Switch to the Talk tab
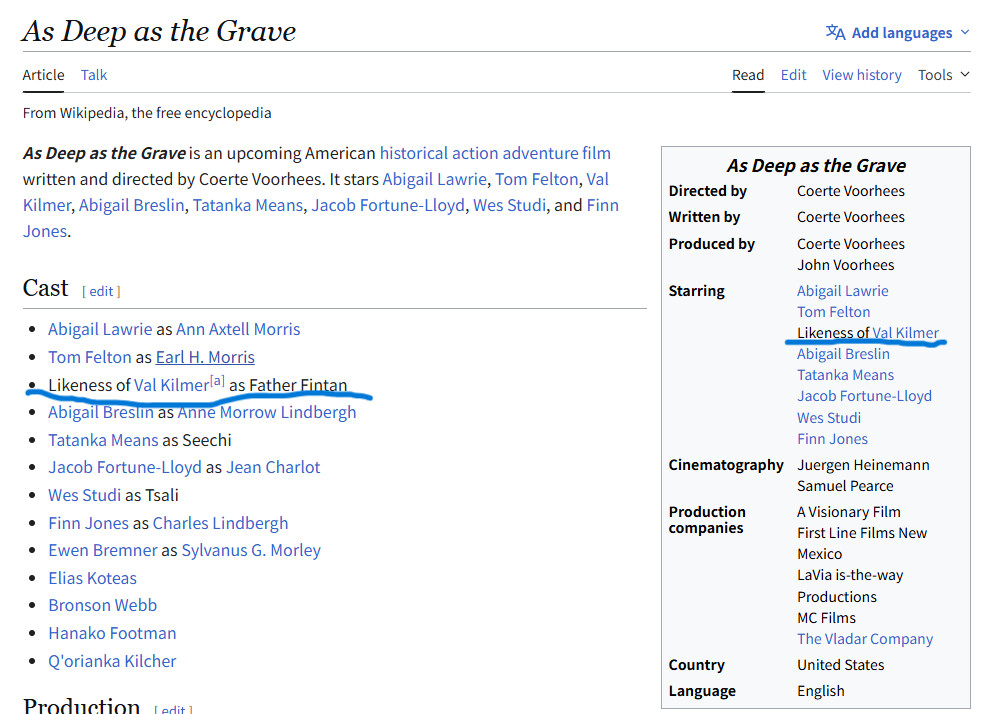 pyautogui.click(x=94, y=75)
